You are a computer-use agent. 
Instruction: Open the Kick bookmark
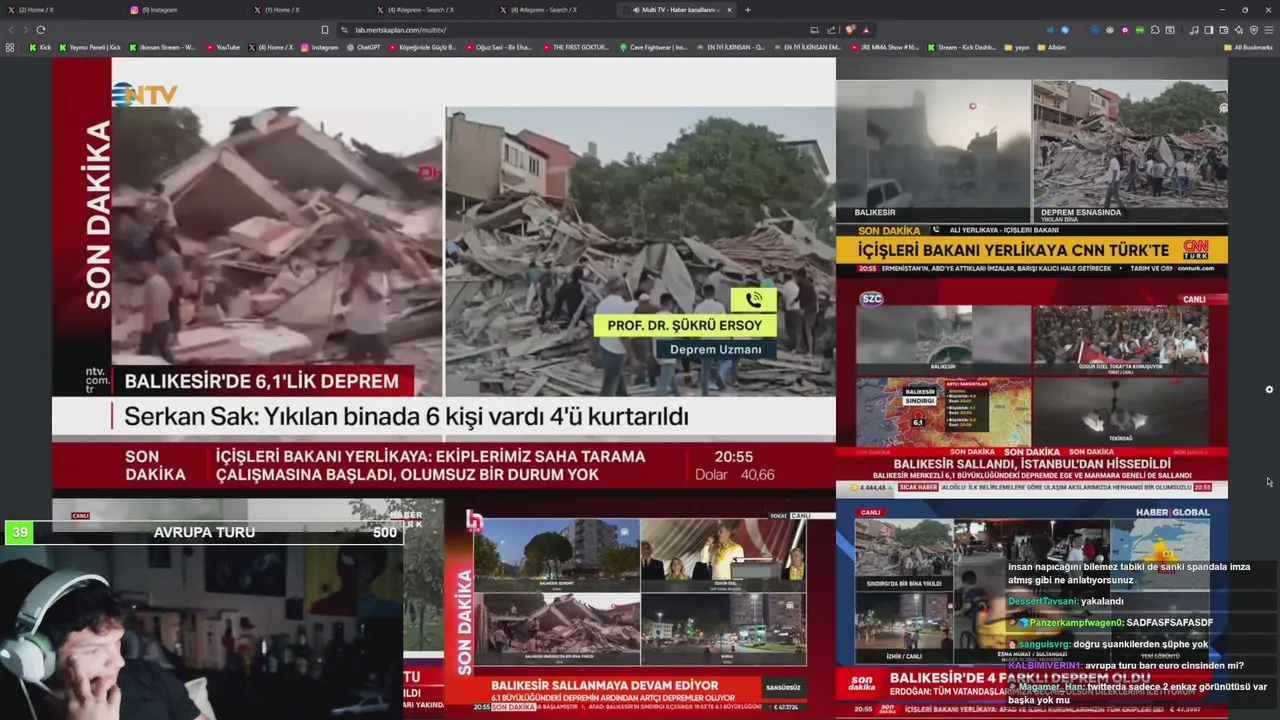(40, 47)
